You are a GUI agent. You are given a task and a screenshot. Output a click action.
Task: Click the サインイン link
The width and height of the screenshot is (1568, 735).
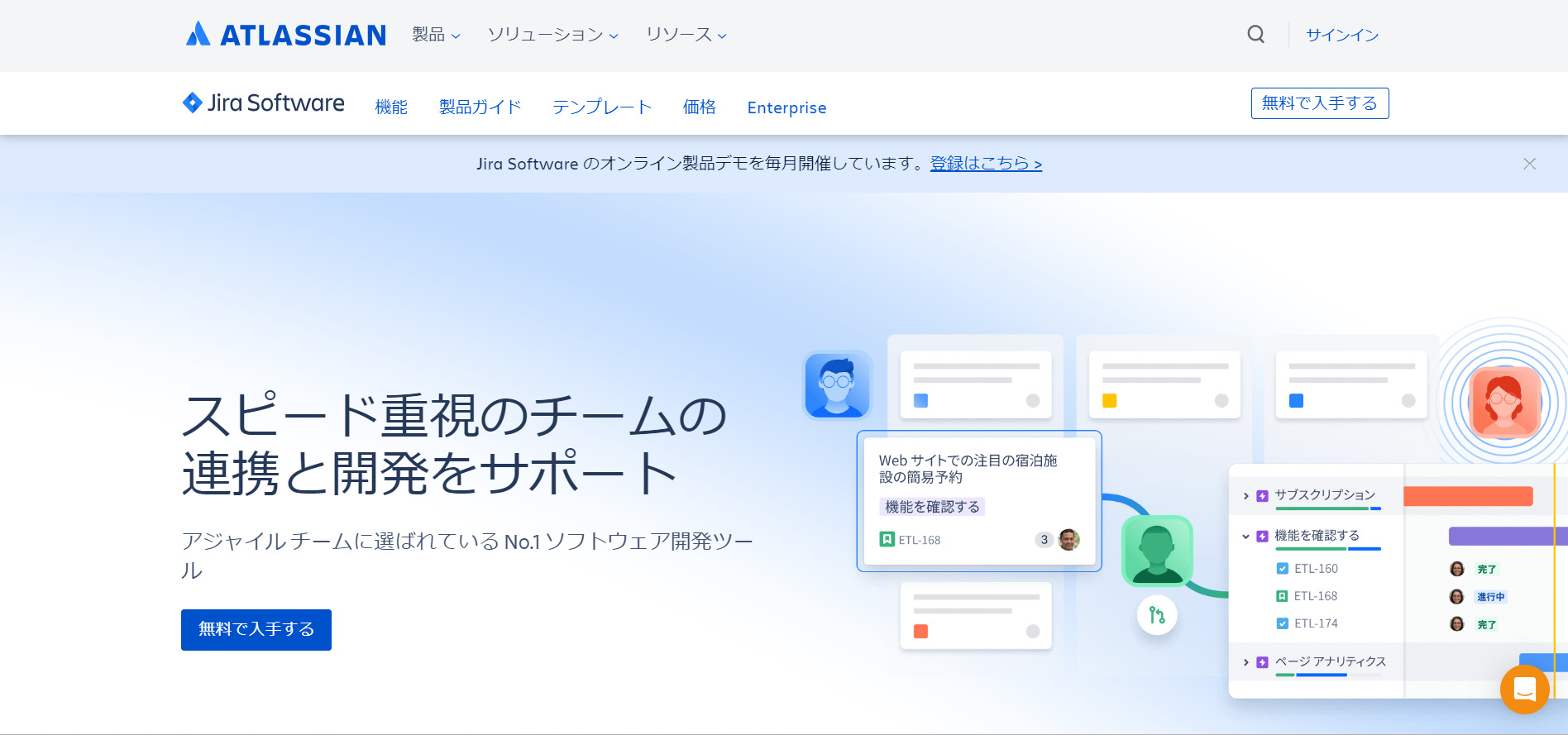[x=1342, y=35]
